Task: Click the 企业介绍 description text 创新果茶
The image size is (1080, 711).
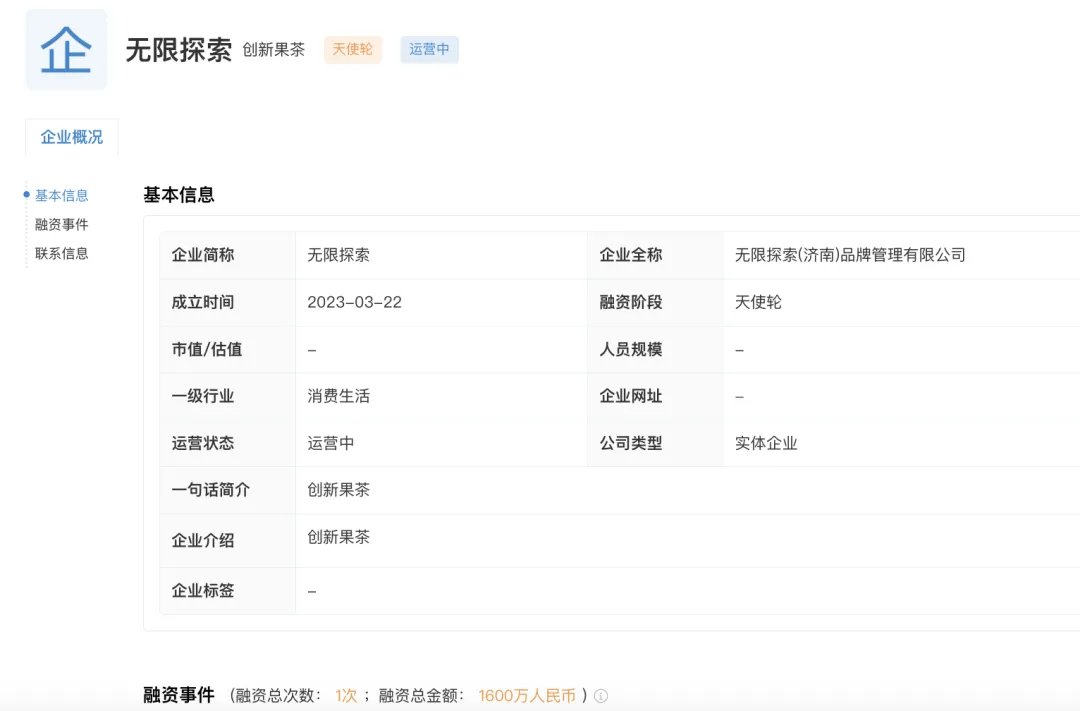Action: pos(338,537)
